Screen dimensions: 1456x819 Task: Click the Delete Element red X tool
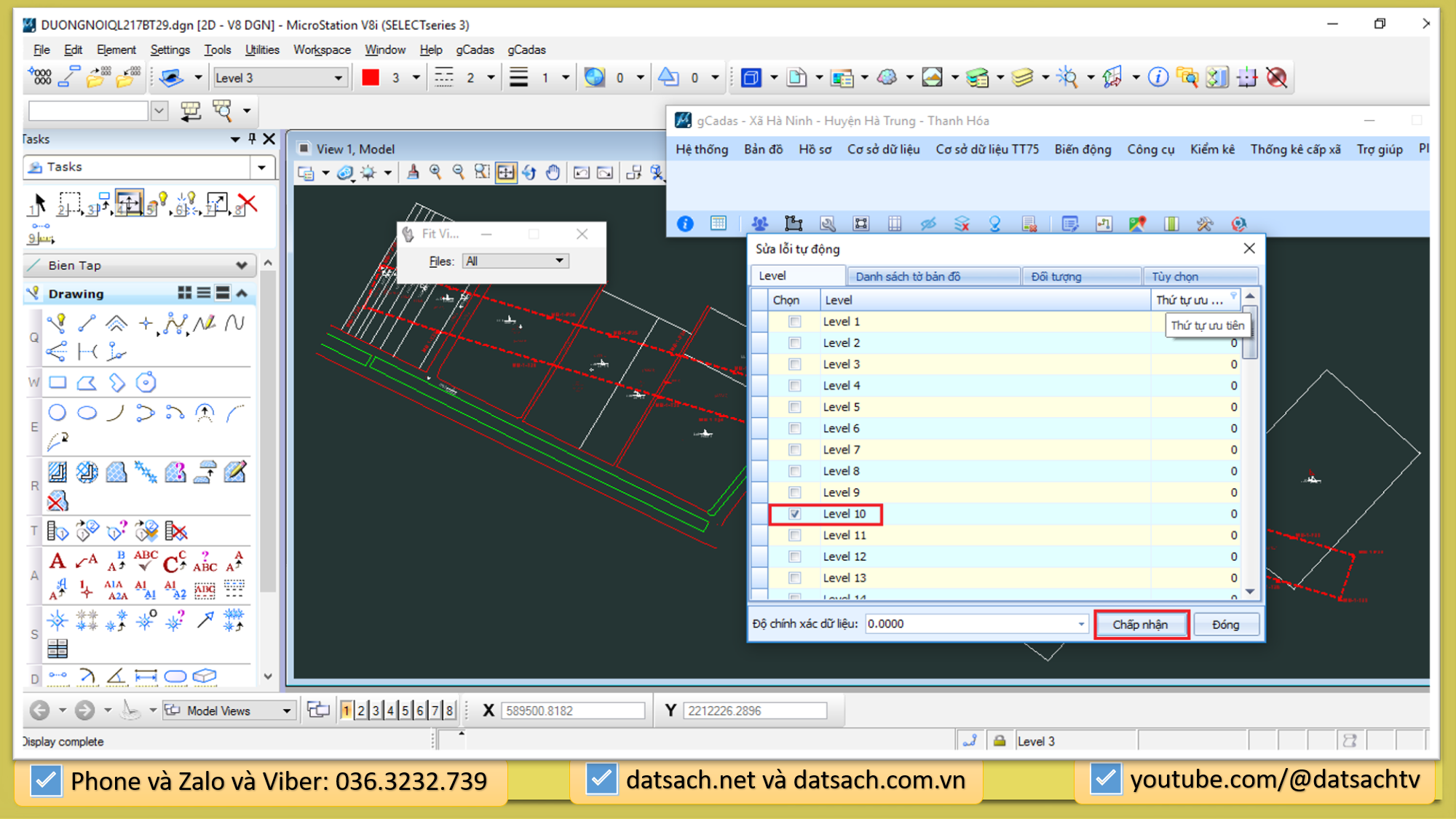(x=248, y=204)
